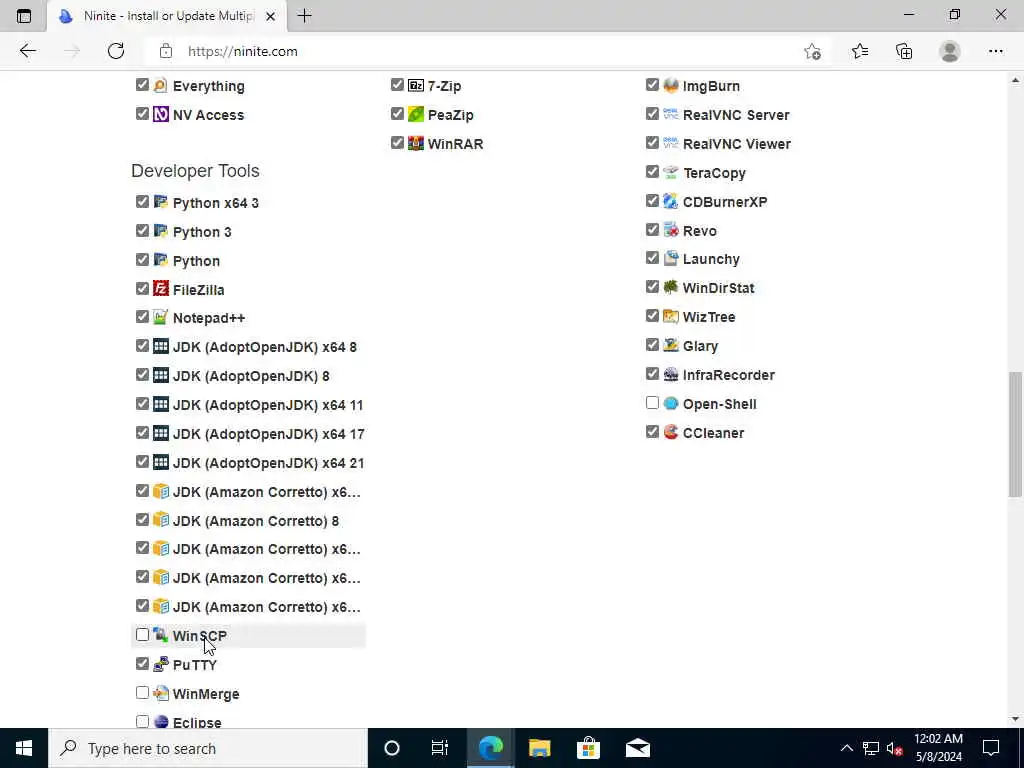
Task: Open the Windows Start menu
Action: [24, 748]
